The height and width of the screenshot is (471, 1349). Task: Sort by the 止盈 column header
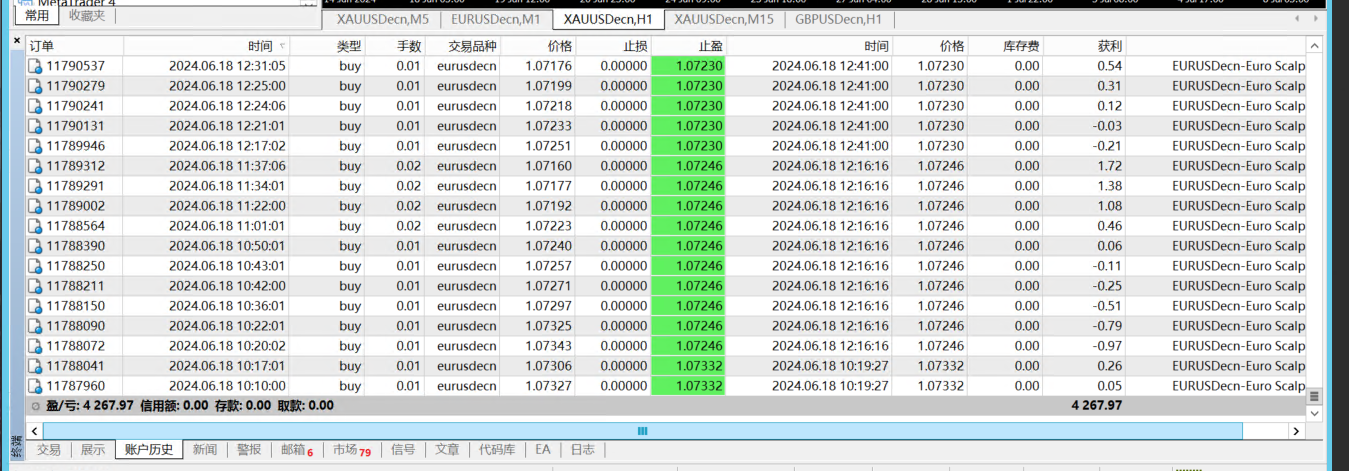[x=689, y=46]
